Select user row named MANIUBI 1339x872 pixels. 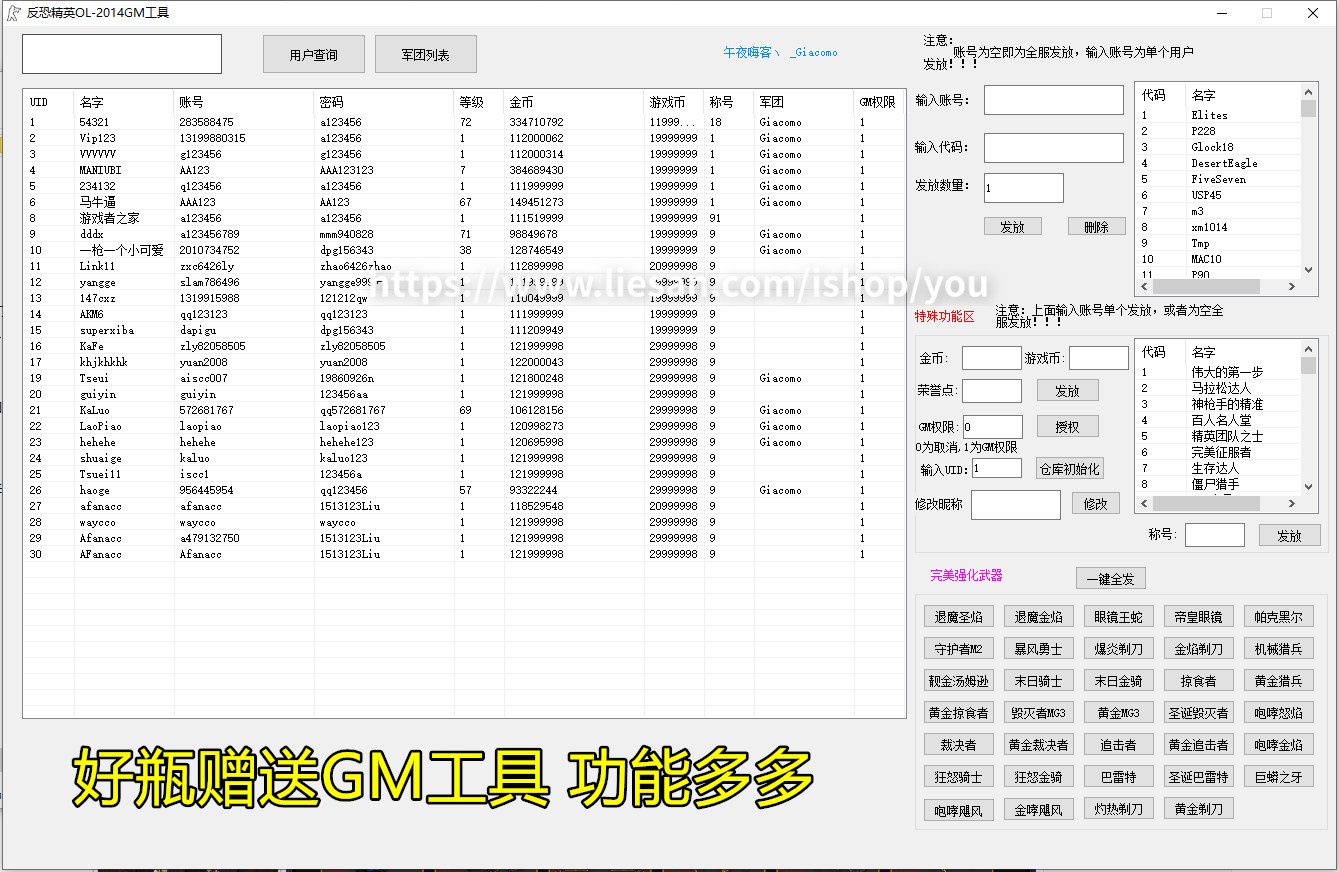coord(464,170)
